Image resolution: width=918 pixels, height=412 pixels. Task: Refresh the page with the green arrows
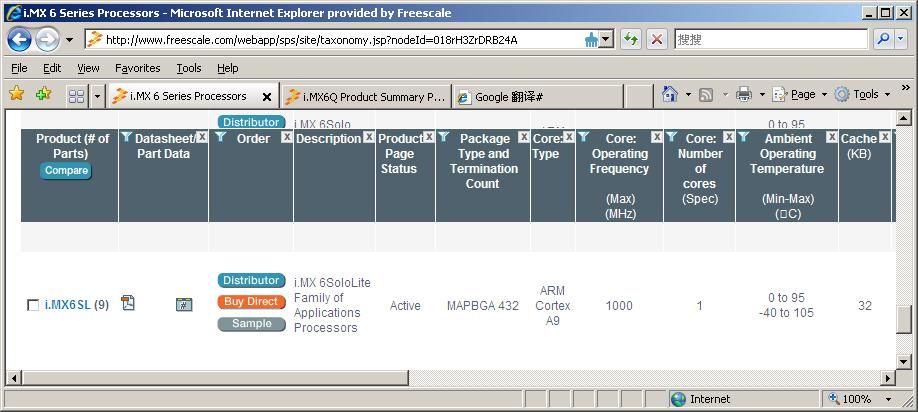pos(631,39)
